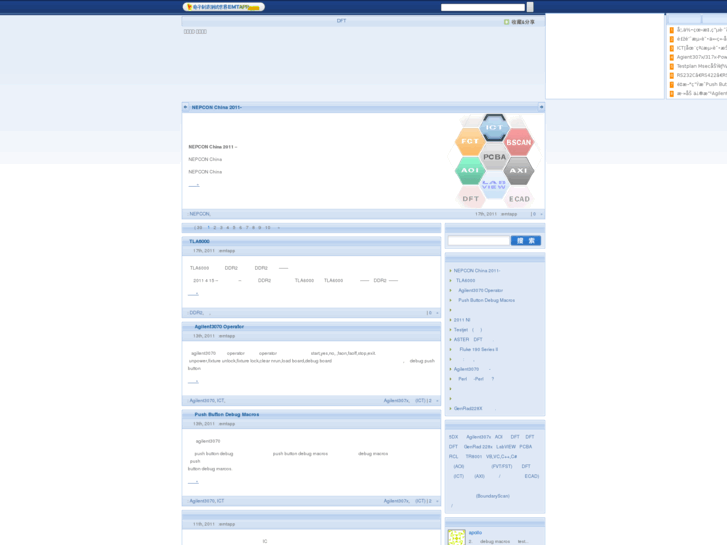
Task: Open Push Button Debug Macros sidebar entry
Action: tap(486, 300)
